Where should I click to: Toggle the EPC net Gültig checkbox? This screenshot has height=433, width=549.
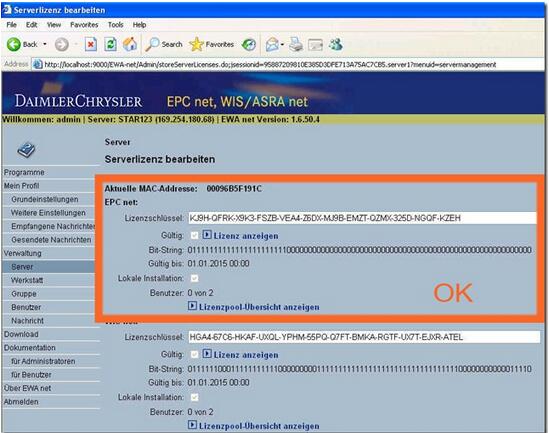point(194,235)
